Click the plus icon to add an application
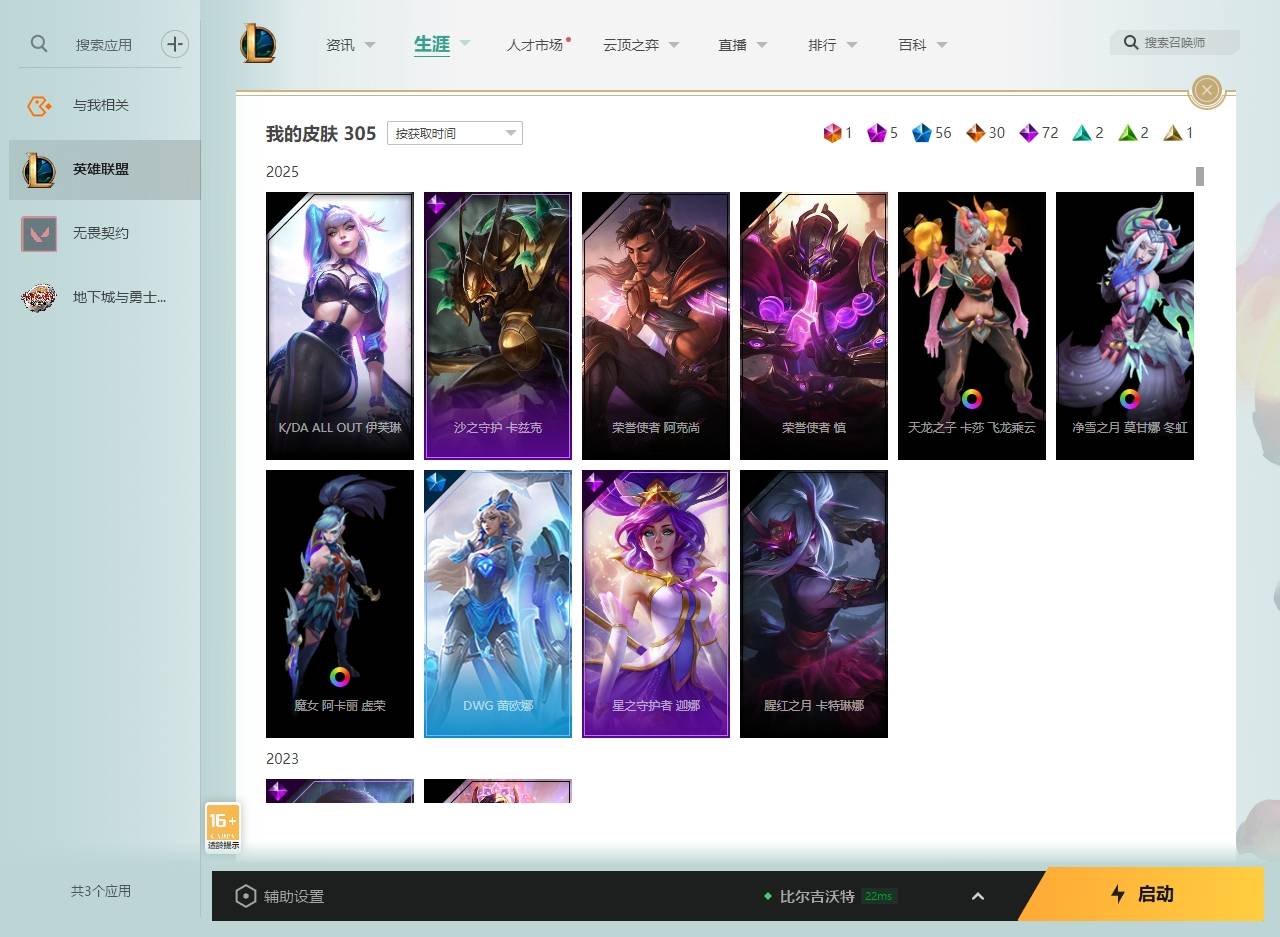Image resolution: width=1280 pixels, height=937 pixels. tap(175, 44)
